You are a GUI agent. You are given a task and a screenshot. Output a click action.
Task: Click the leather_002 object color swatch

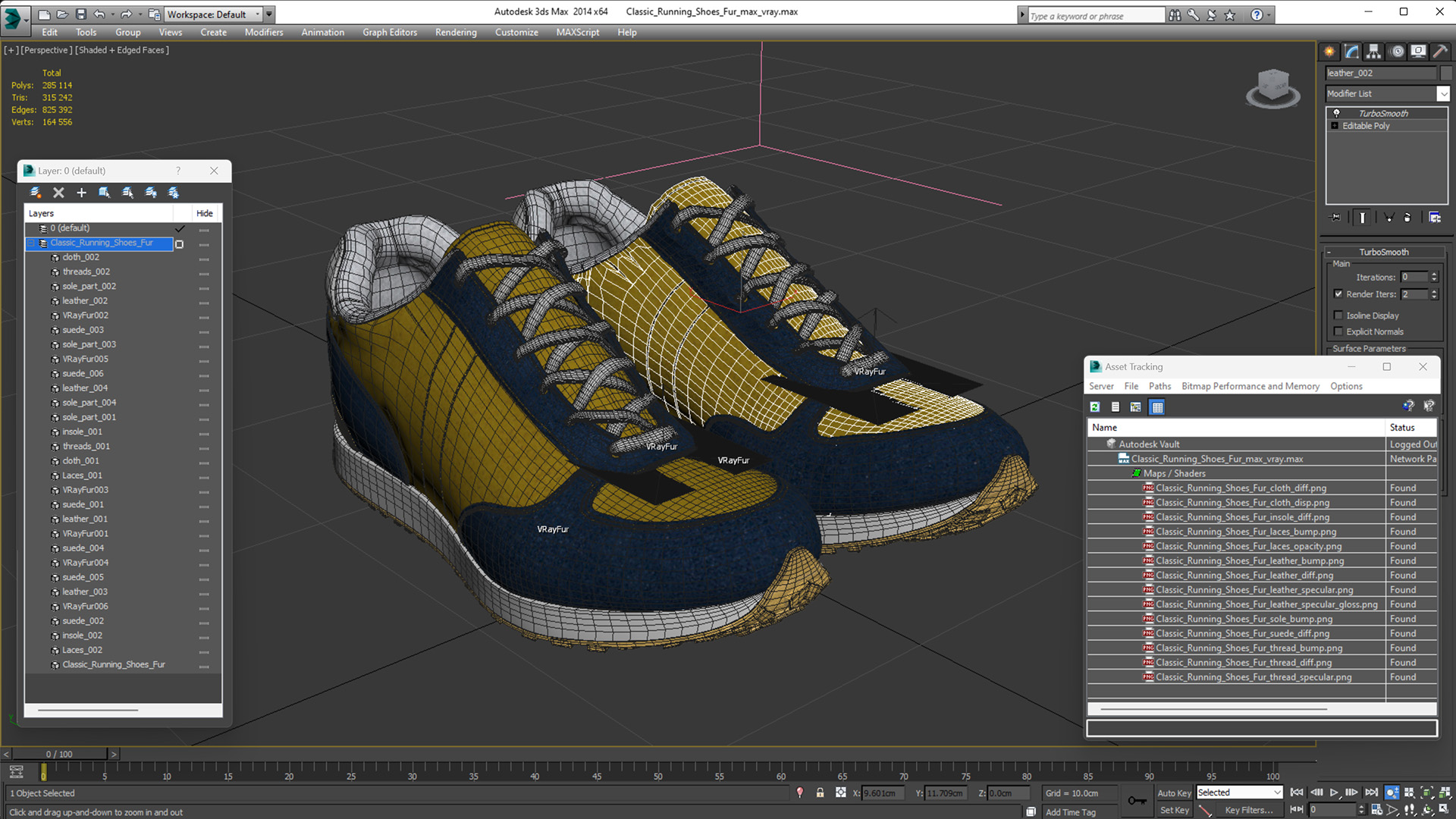point(1445,73)
